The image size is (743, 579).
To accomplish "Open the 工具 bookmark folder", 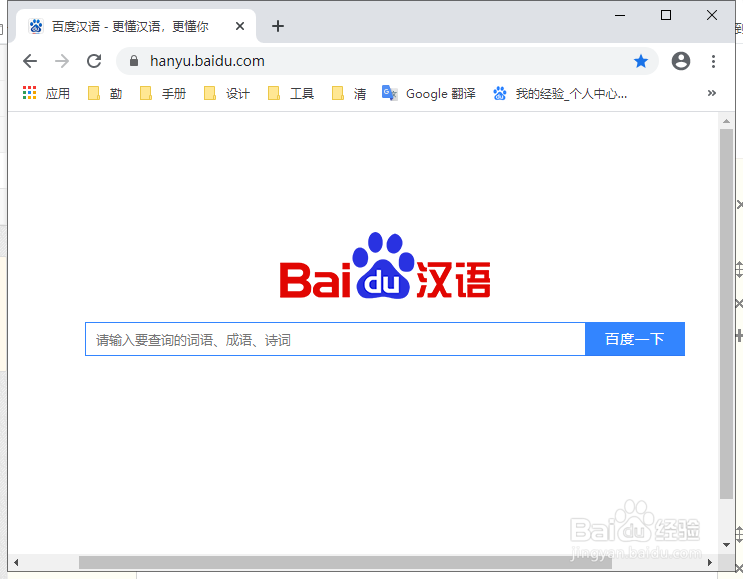I will coord(291,93).
